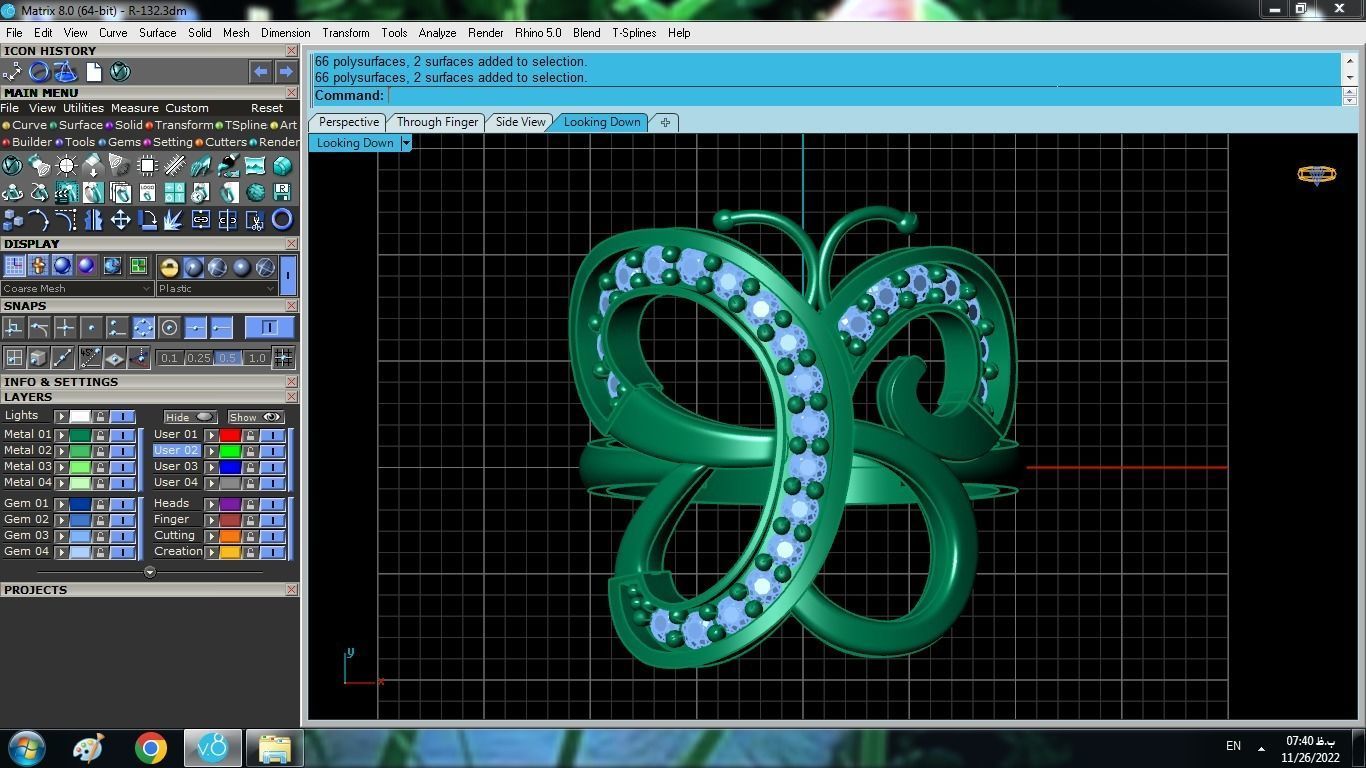Viewport: 1366px width, 768px height.
Task: Click the Show layers button
Action: point(255,417)
